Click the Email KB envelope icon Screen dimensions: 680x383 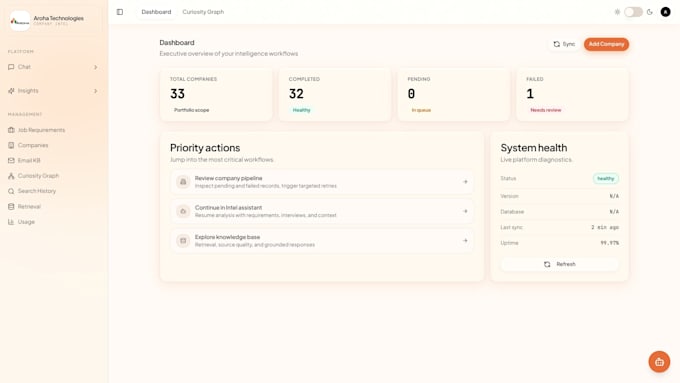point(11,160)
